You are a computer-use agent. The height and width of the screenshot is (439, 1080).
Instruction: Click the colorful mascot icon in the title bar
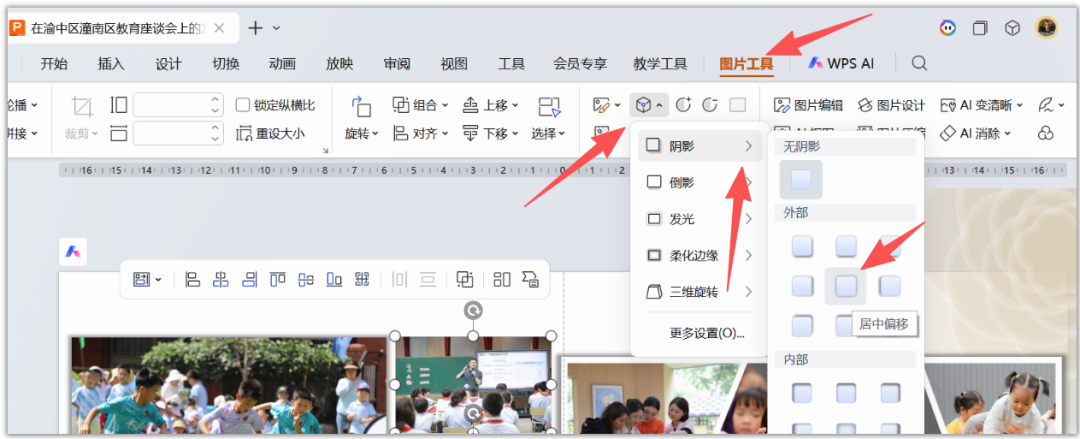click(948, 28)
